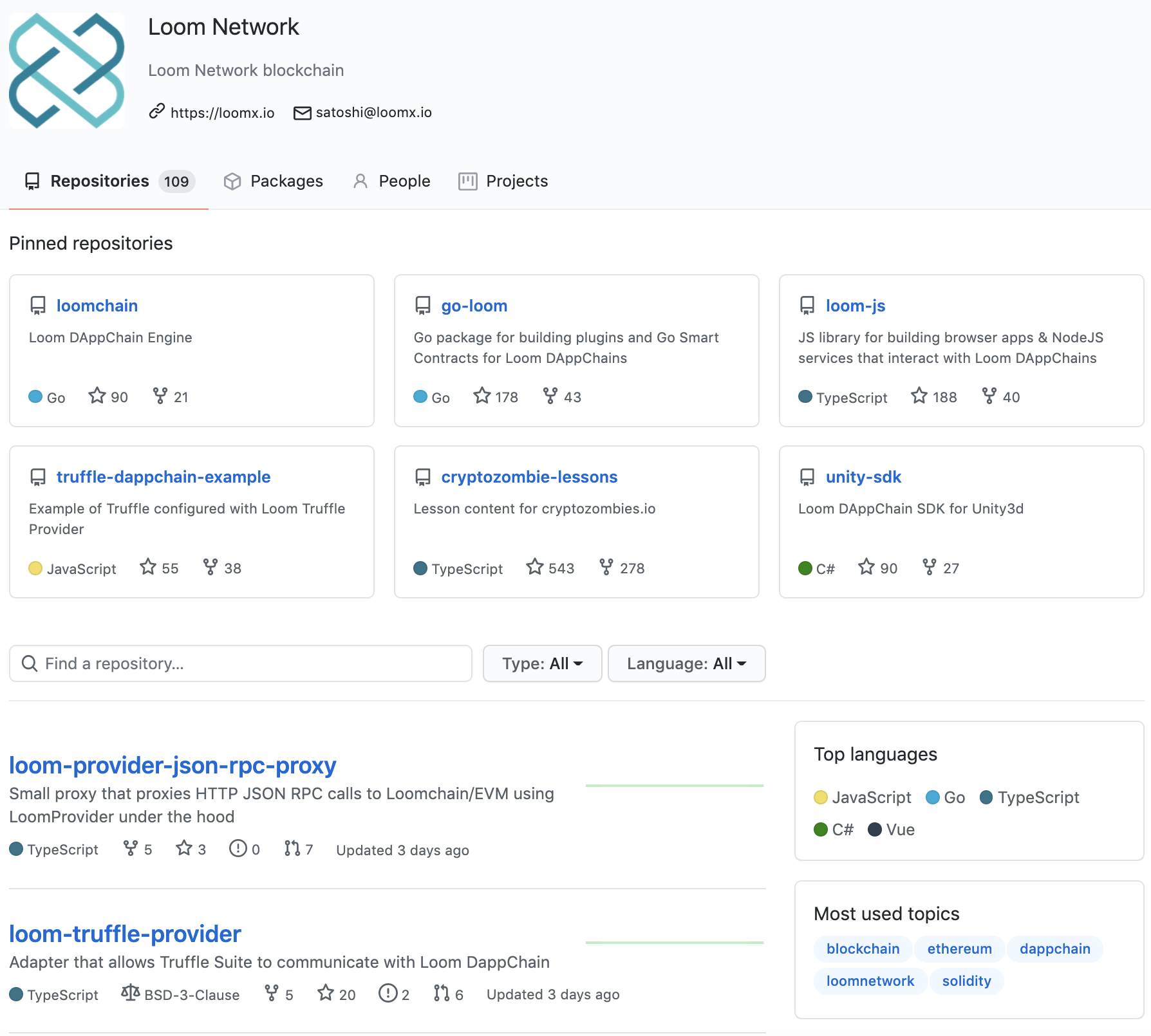Click the 109 repositories counter badge

(176, 181)
